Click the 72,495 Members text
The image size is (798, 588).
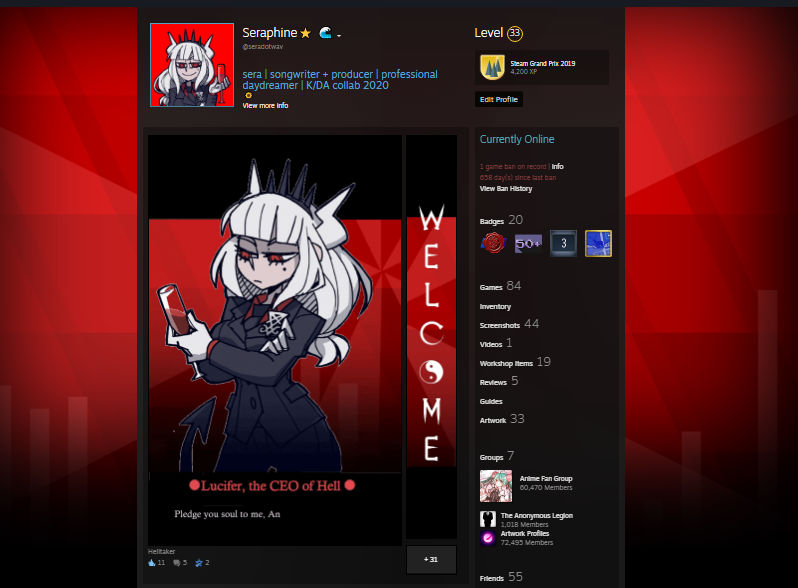pos(527,543)
